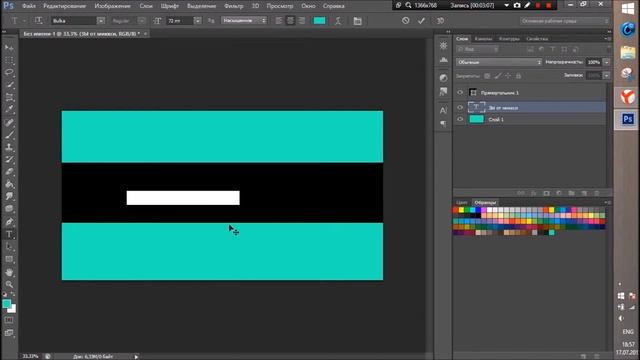Select the Move tool
640x360 pixels.
[9, 48]
